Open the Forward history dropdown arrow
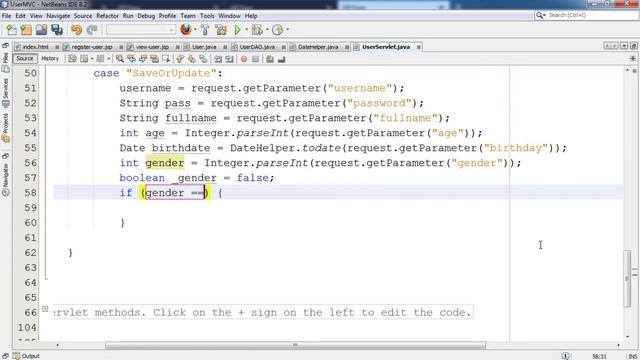The image size is (640, 360). tap(109, 59)
